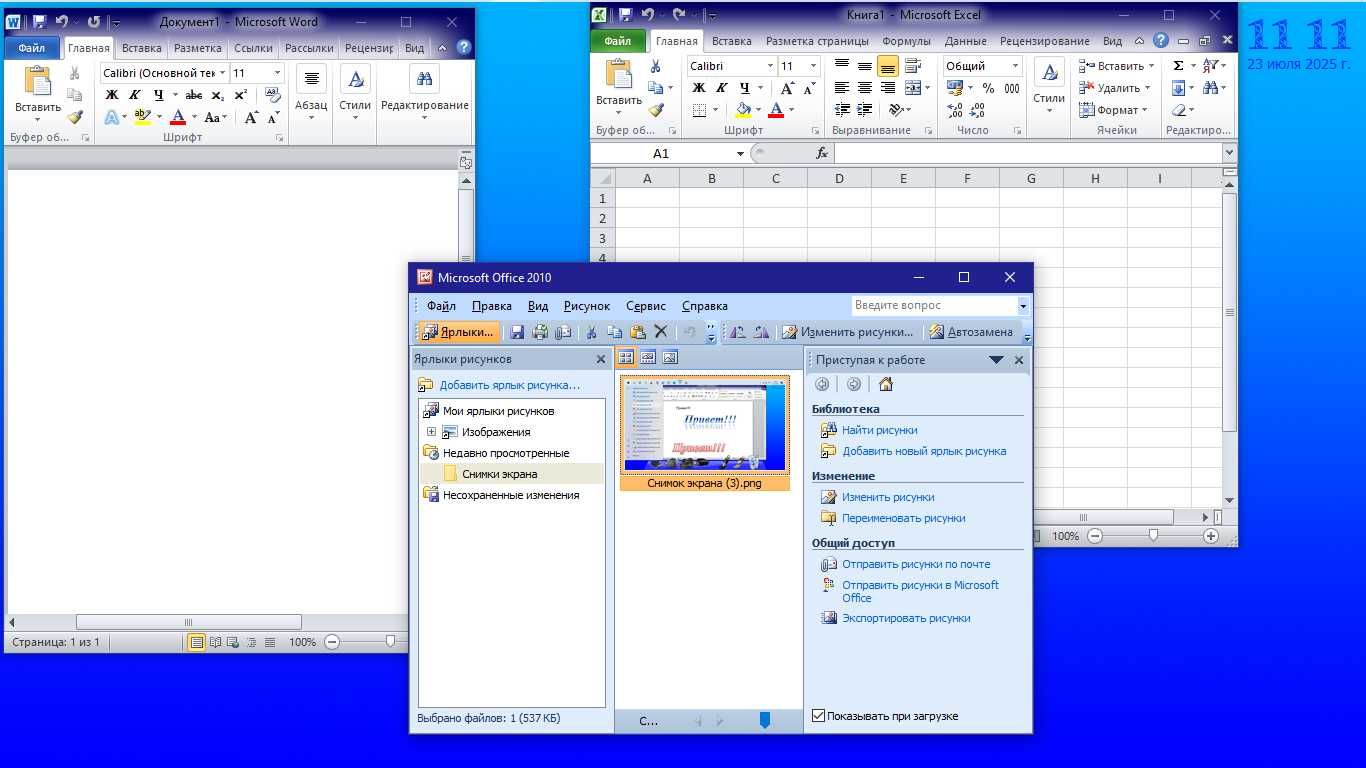Screen dimensions: 1366x768
Task: Close the Ярлыки рисунков pane
Action: [x=600, y=359]
